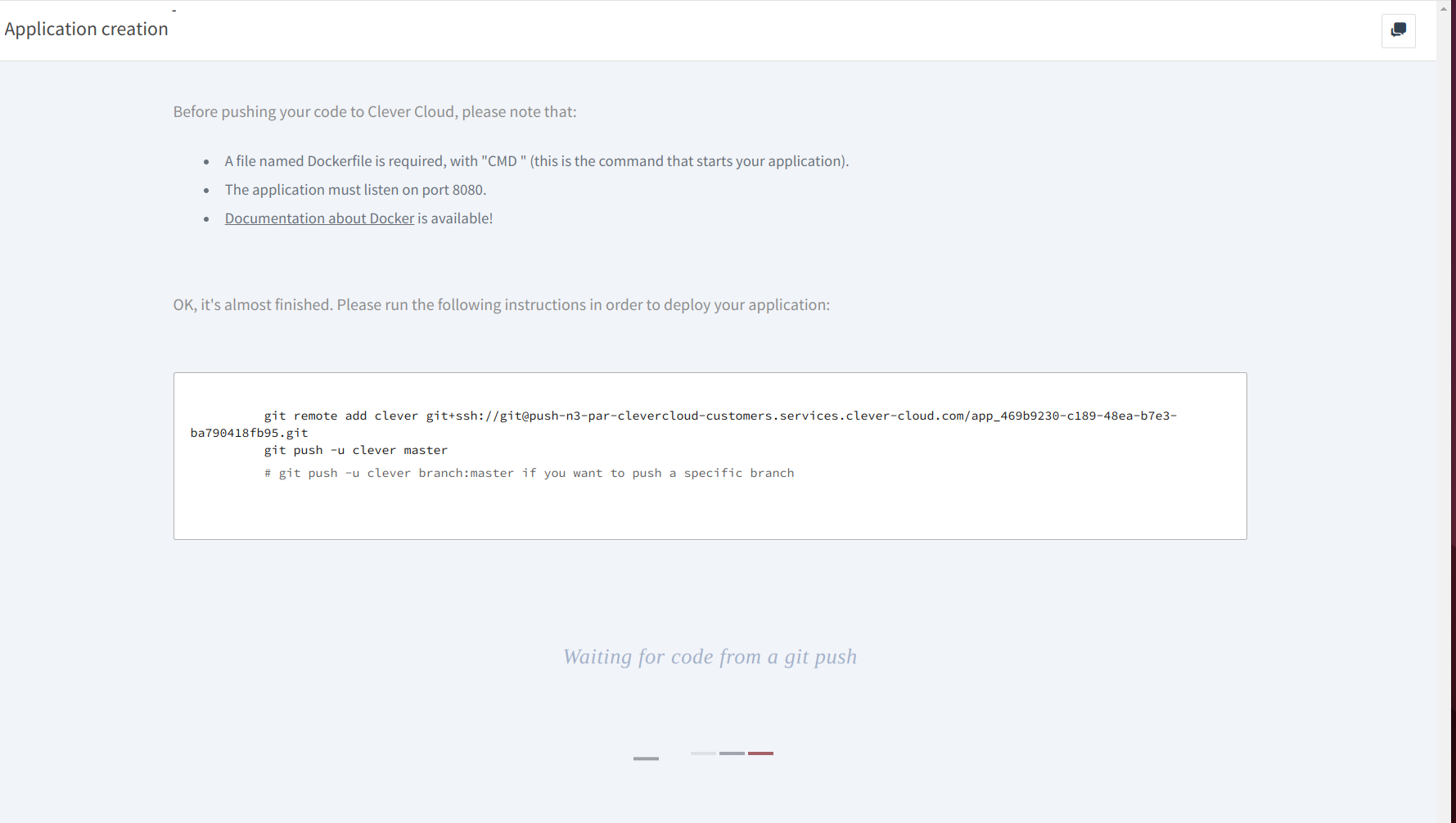Viewport: 1456px width, 823px height.
Task: Click the Application creation page title
Action: click(86, 29)
